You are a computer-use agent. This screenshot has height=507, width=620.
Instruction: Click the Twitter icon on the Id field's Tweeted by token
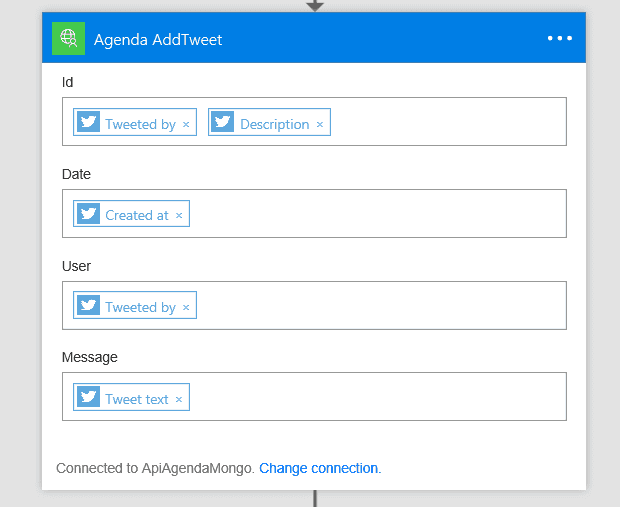[88, 121]
